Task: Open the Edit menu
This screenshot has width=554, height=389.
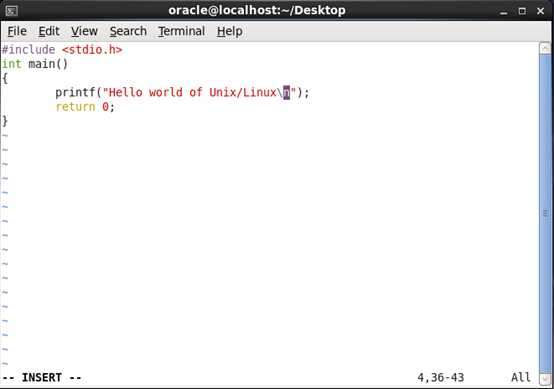Action: [49, 31]
